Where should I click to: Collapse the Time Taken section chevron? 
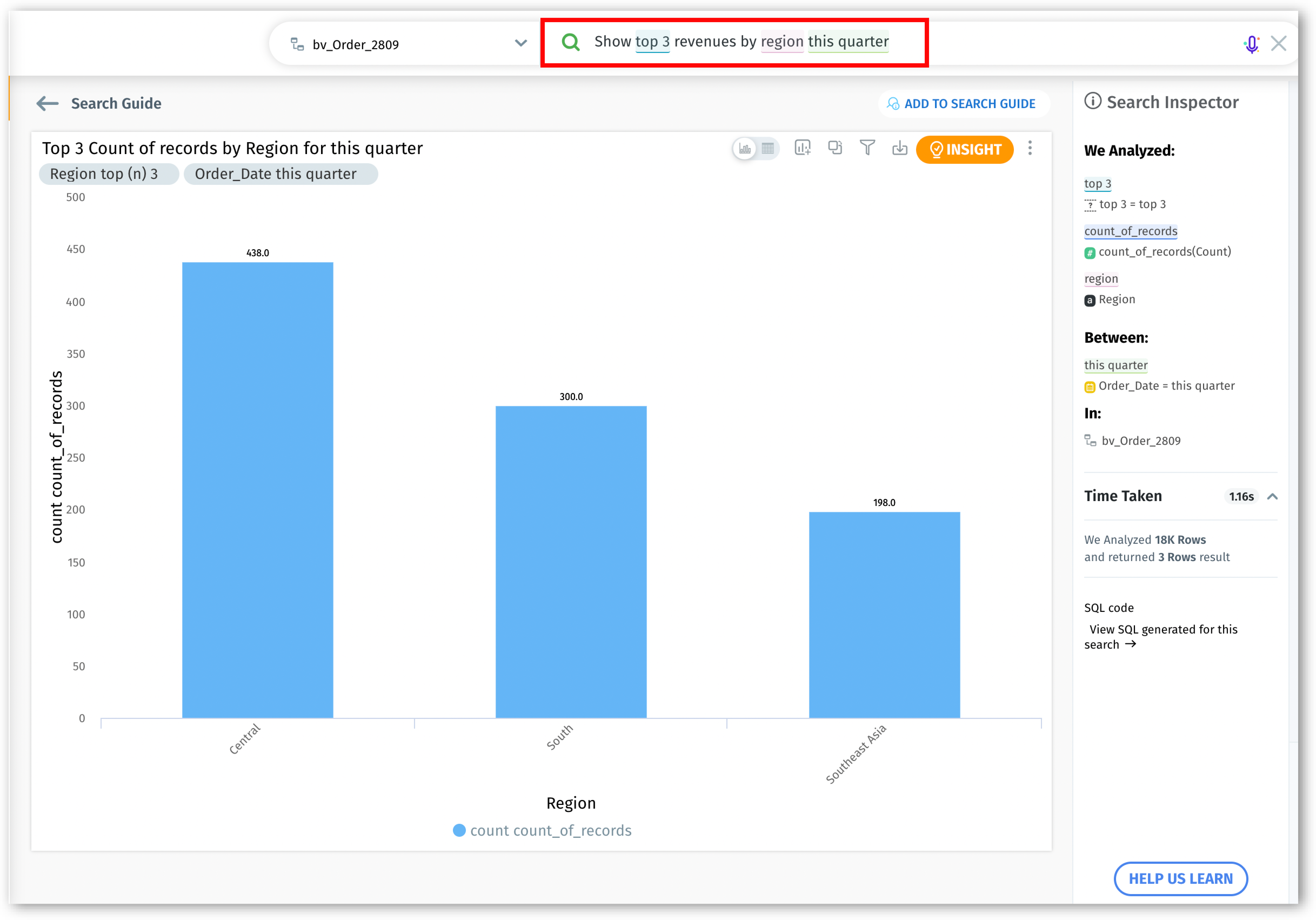point(1272,496)
